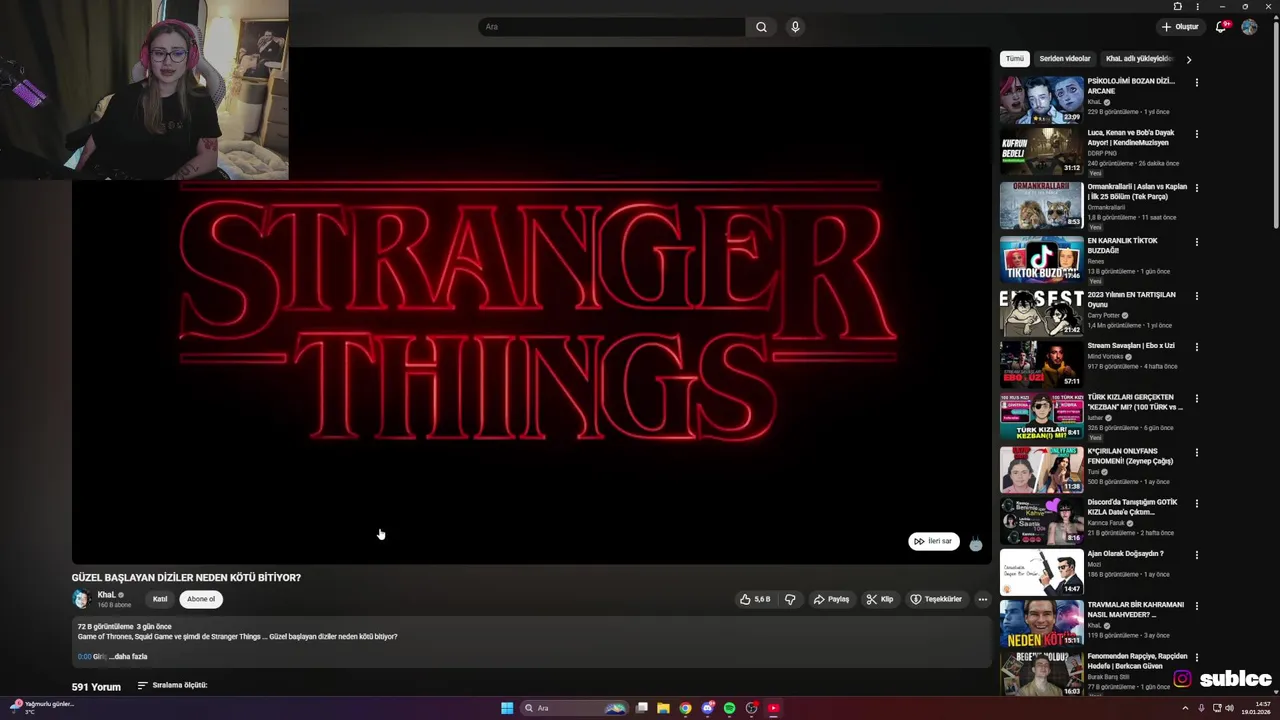The width and height of the screenshot is (1280, 720).
Task: Open File Explorer from taskbar
Action: [663, 708]
